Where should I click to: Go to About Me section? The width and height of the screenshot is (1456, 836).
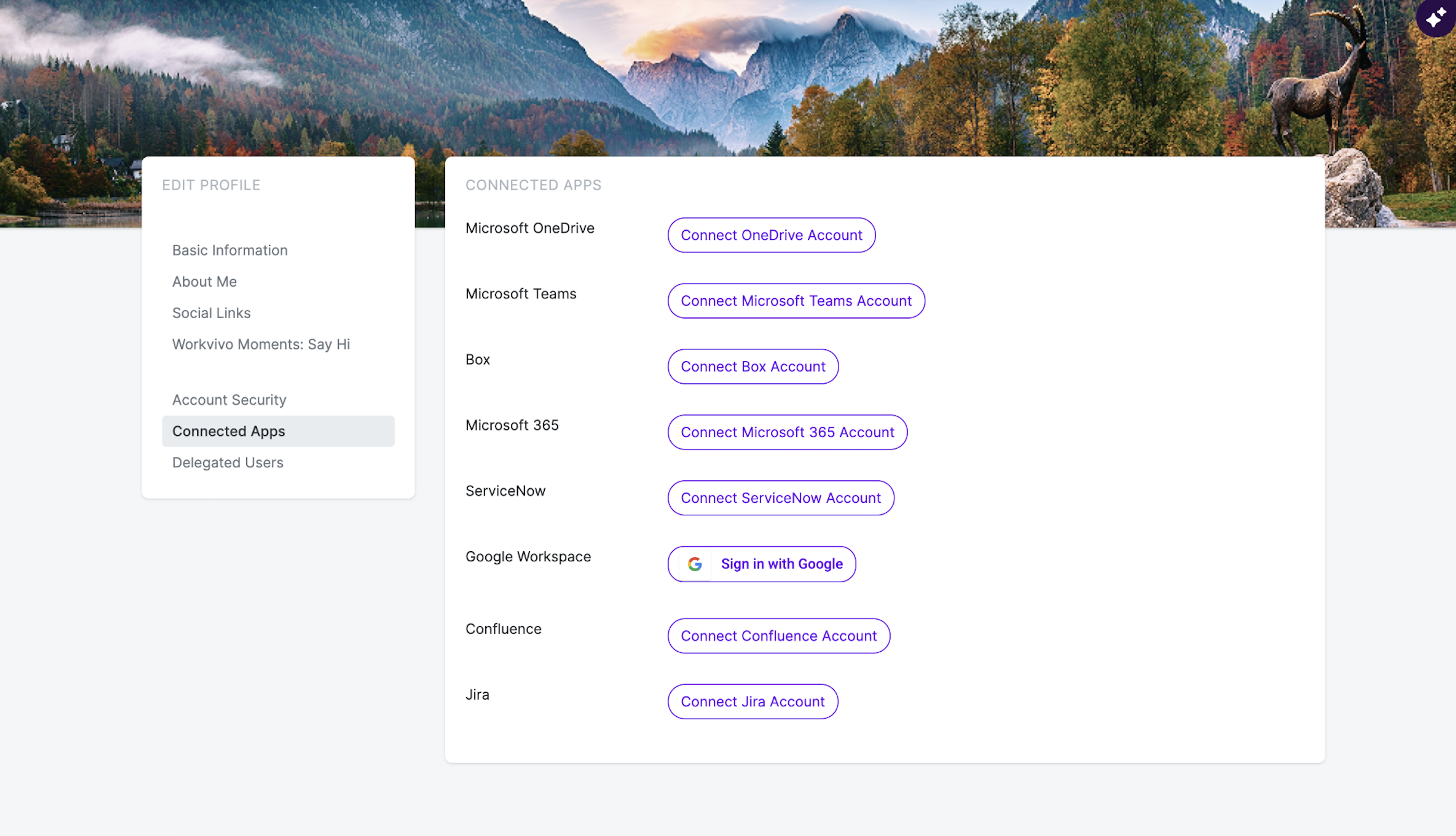pyautogui.click(x=205, y=281)
